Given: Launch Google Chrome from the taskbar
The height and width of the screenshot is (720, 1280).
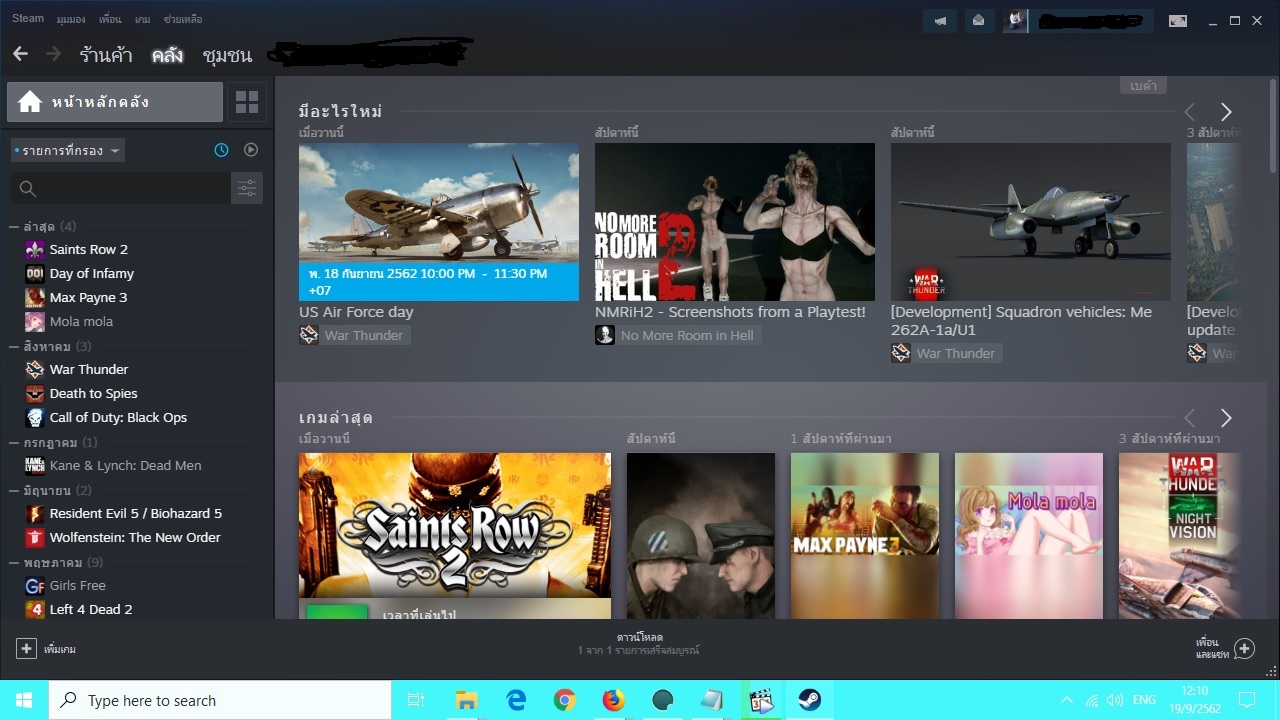Looking at the screenshot, I should point(565,700).
